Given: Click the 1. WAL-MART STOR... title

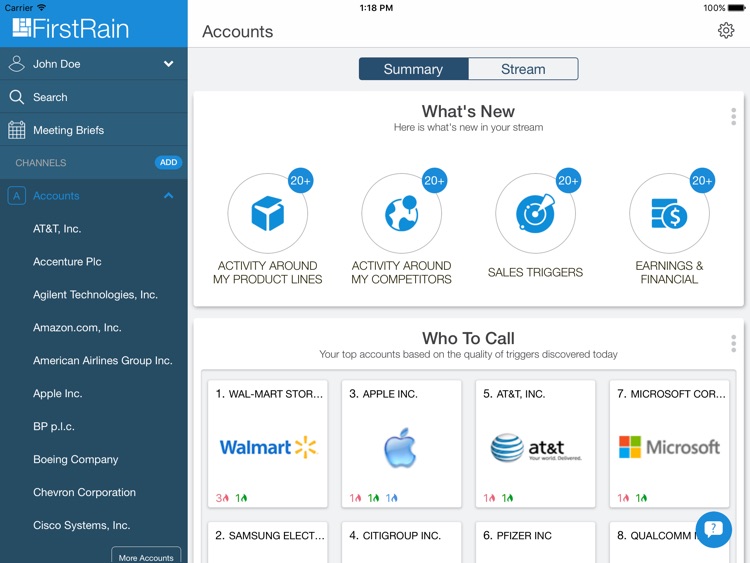Looking at the screenshot, I should coord(269,394).
